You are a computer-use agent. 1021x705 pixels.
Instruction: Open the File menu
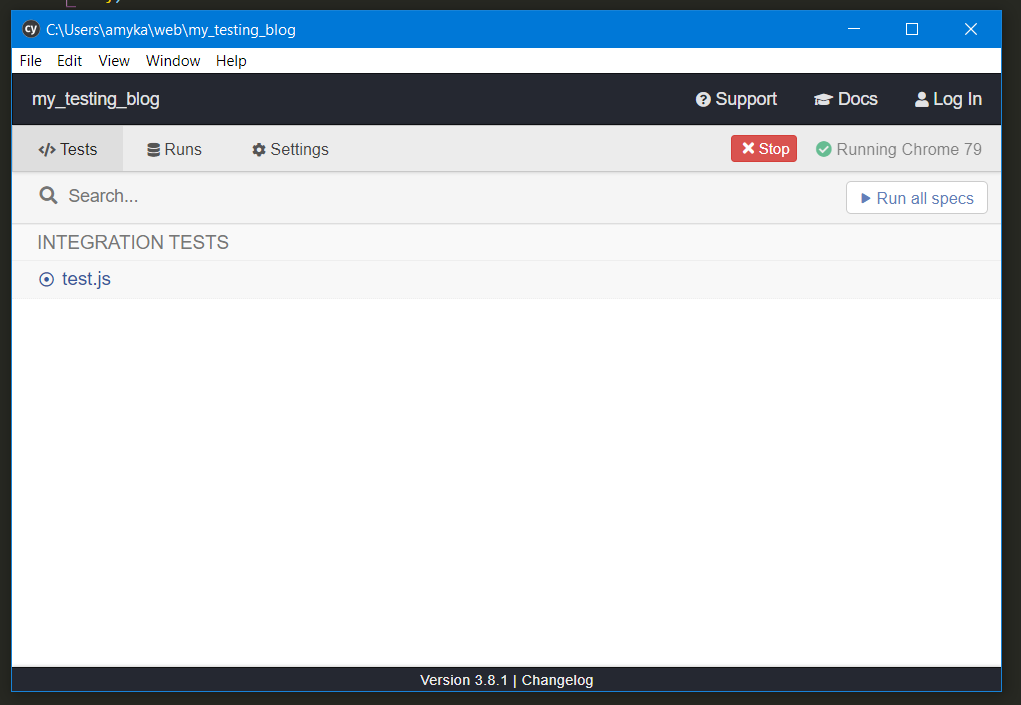point(31,61)
